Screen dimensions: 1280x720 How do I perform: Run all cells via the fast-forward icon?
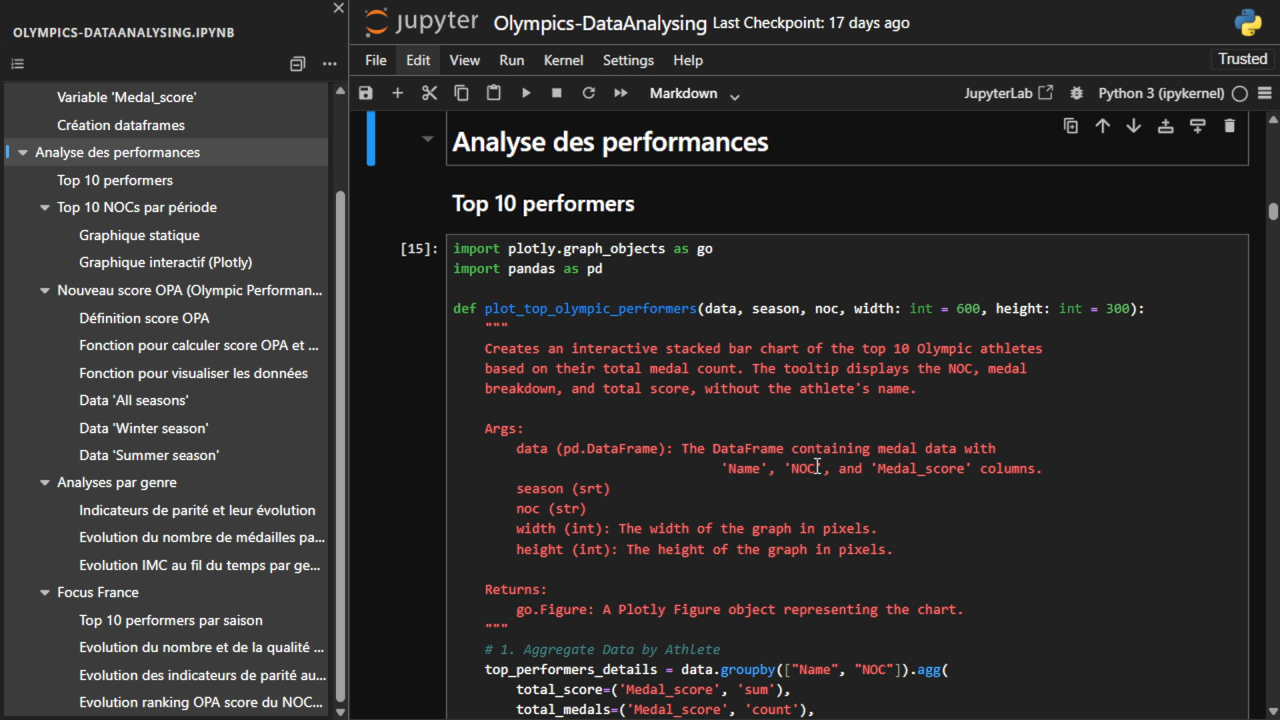(621, 93)
